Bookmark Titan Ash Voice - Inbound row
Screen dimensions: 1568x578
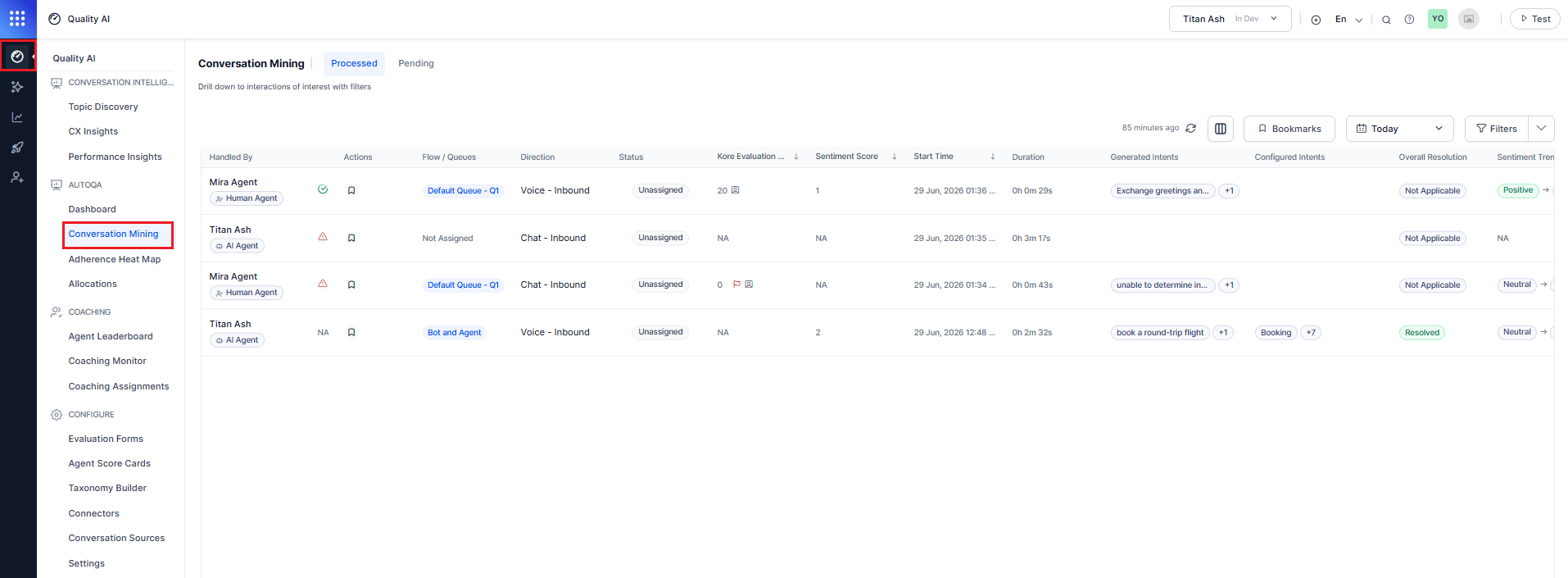[351, 332]
